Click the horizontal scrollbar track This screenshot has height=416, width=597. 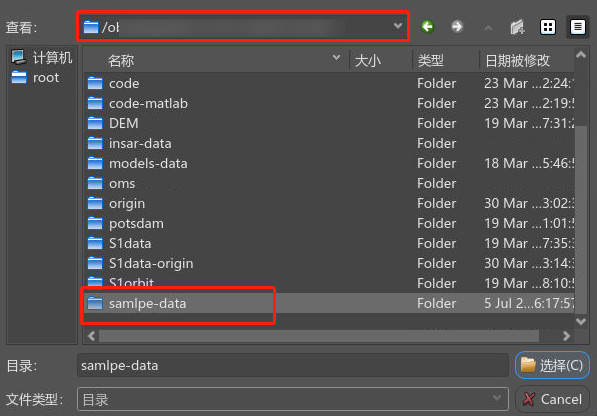[319, 336]
